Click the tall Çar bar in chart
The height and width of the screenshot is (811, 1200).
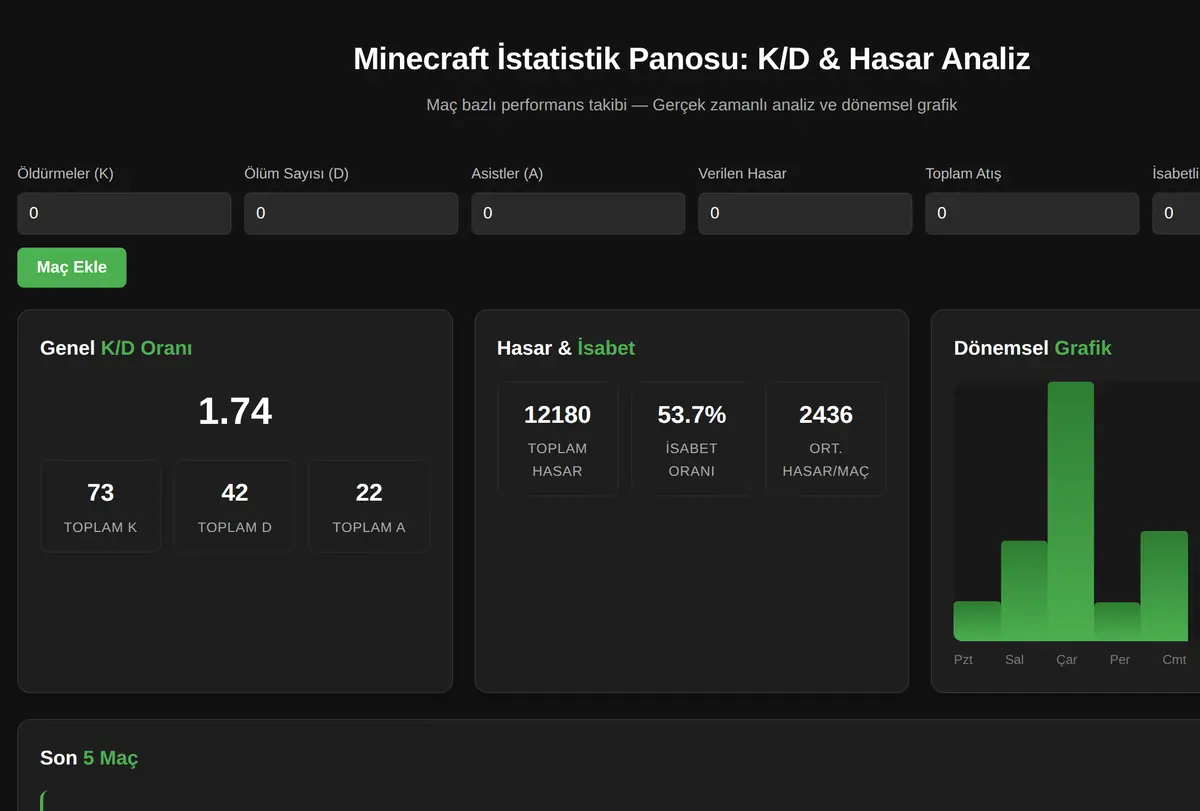[1071, 511]
